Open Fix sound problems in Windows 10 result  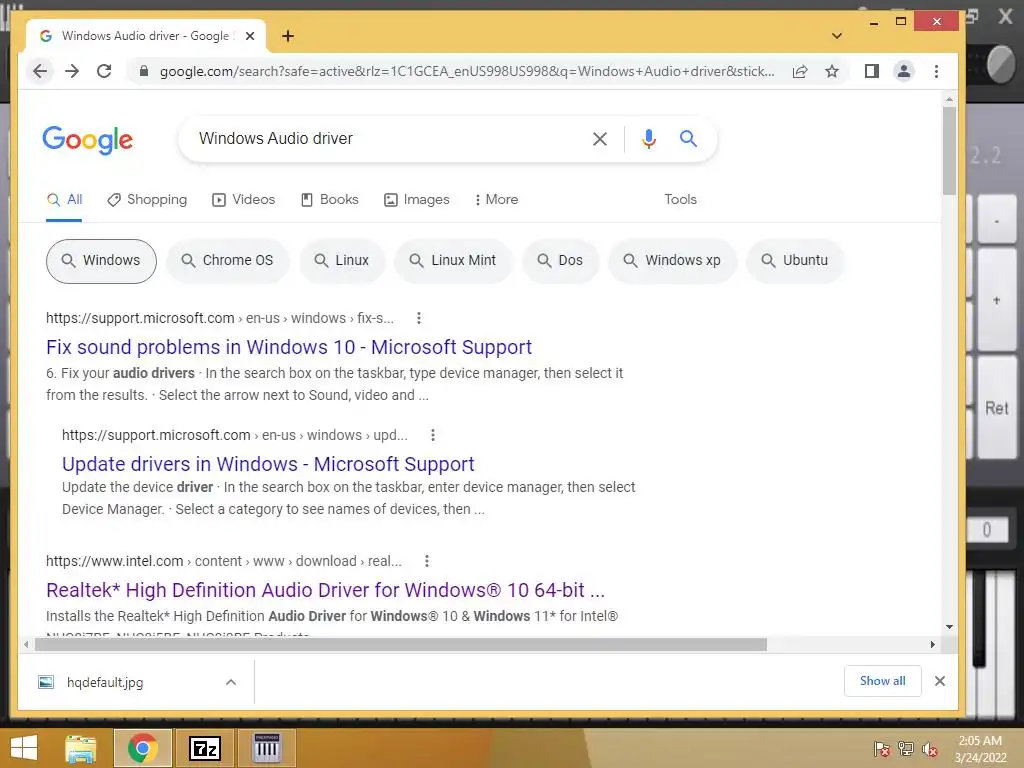289,347
